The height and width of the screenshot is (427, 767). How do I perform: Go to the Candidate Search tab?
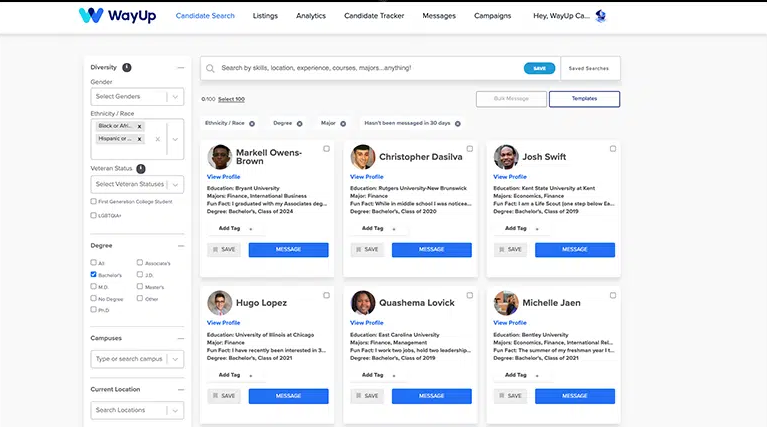(x=205, y=16)
